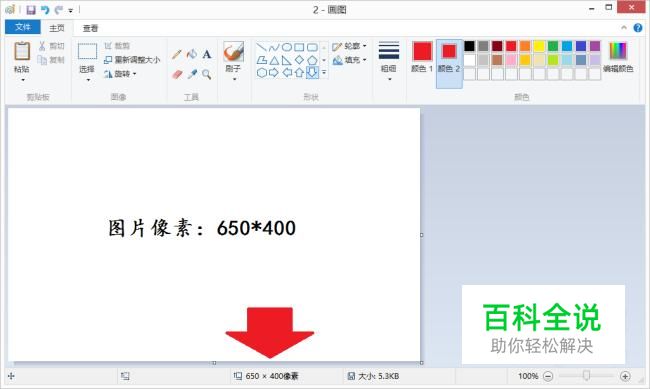The width and height of the screenshot is (650, 389).
Task: Choose the Triangle shape
Action: [274, 60]
